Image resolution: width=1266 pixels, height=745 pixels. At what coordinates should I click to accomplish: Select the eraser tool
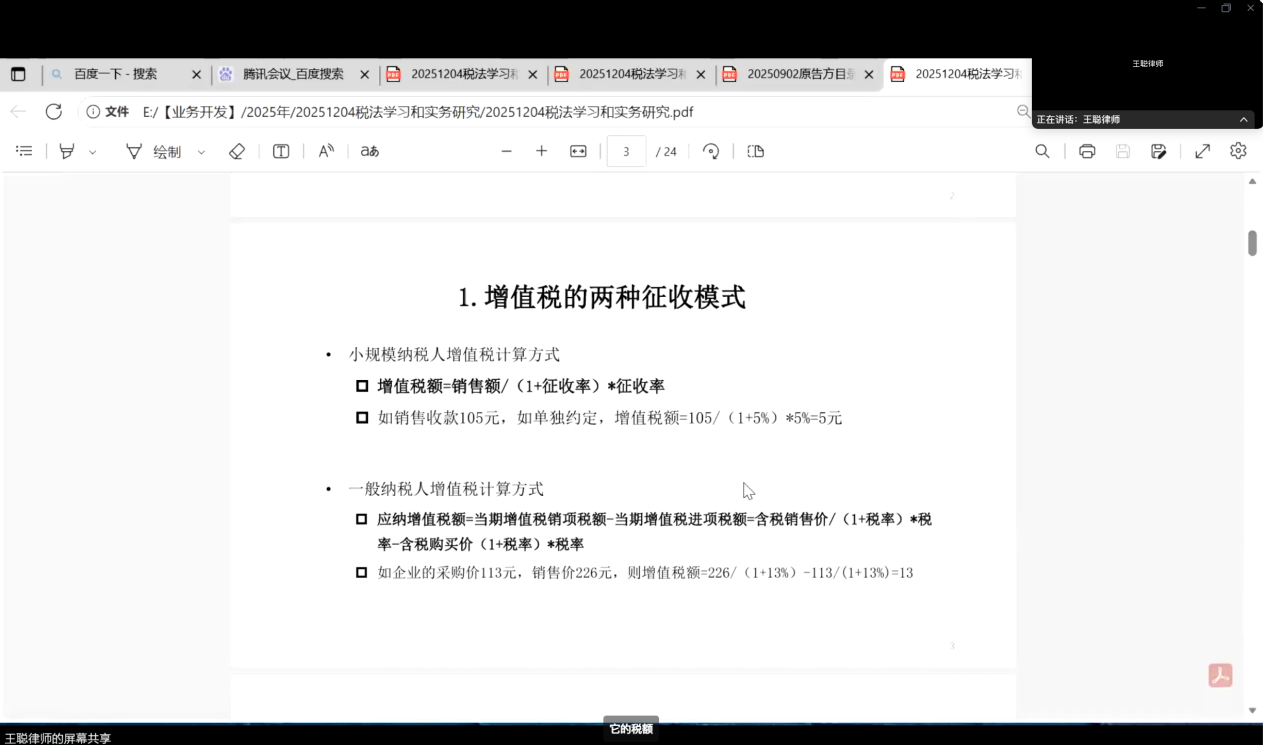coord(237,151)
